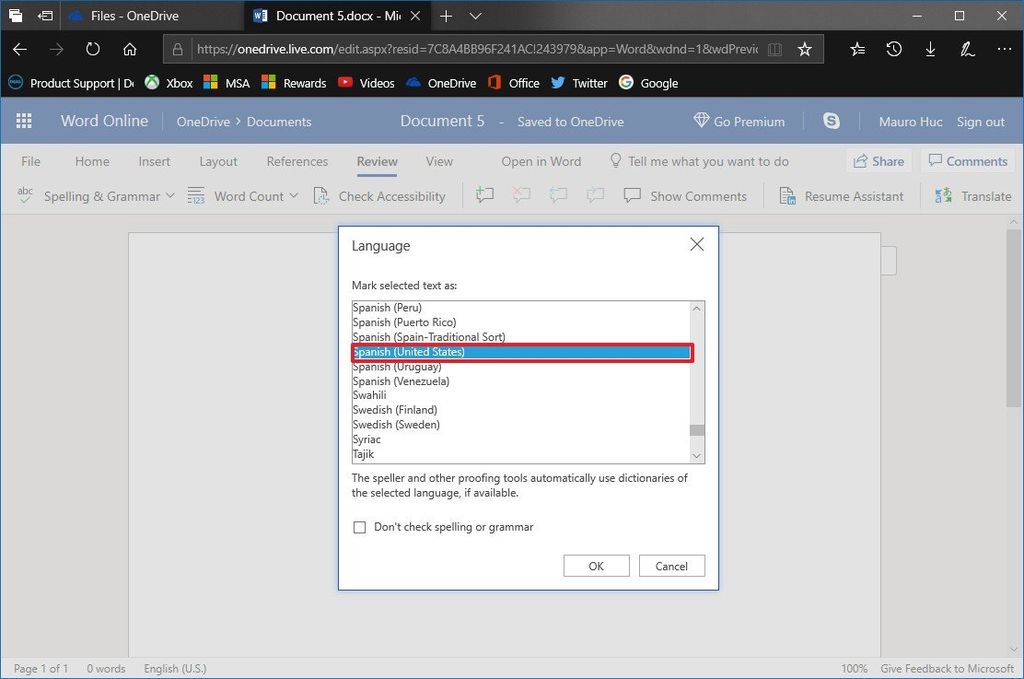The width and height of the screenshot is (1024, 679).
Task: Open Skype from the top bar
Action: (x=831, y=120)
